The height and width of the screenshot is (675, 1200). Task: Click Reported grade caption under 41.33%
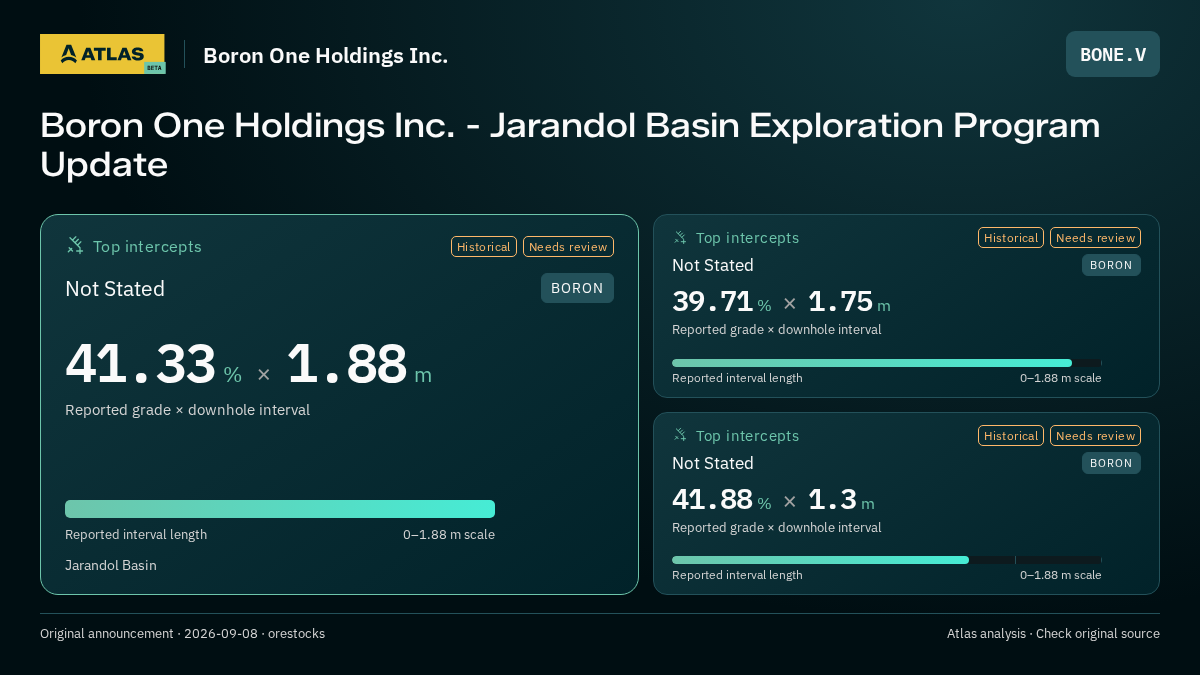click(187, 410)
